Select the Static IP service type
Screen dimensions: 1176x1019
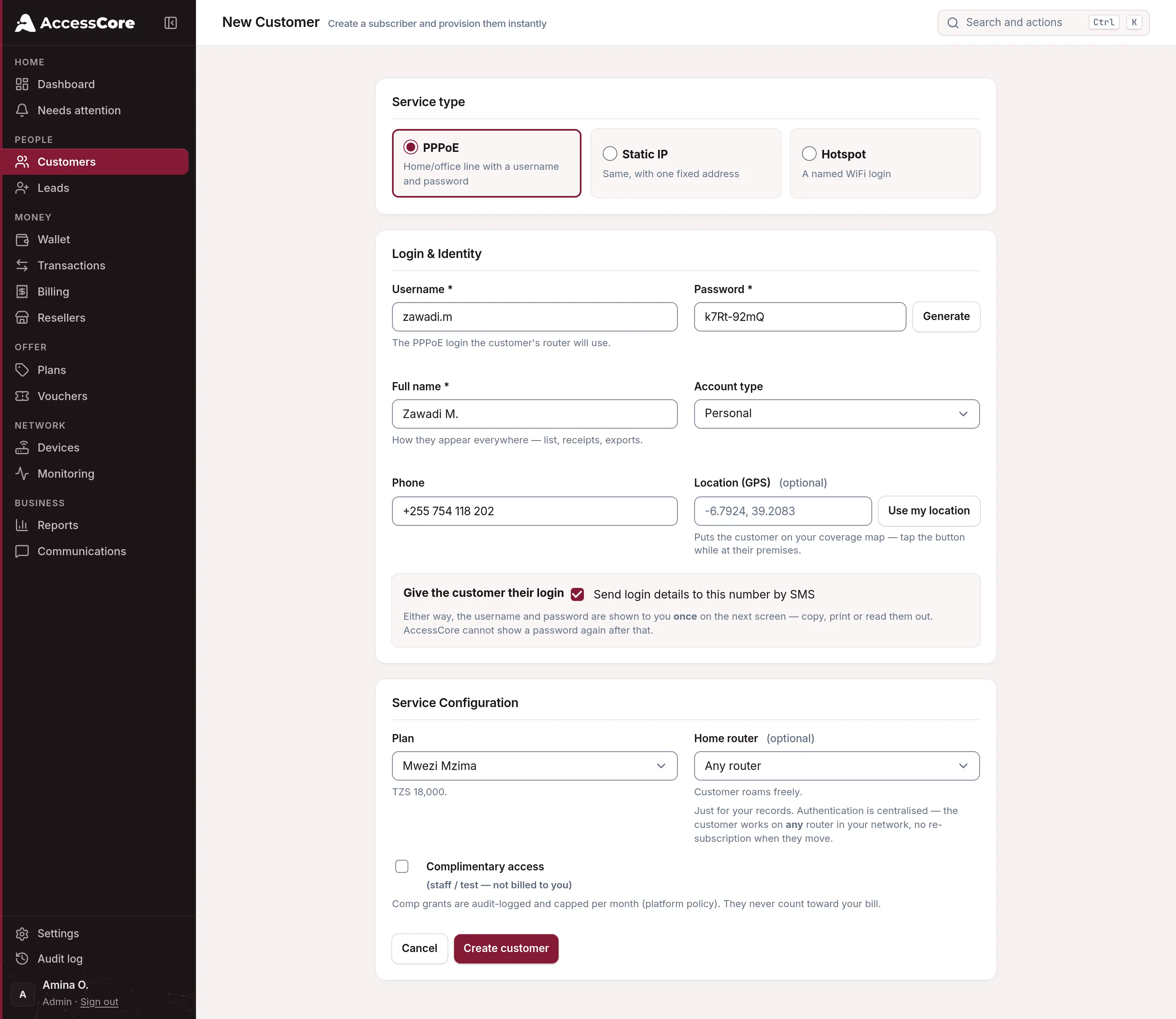click(x=686, y=163)
